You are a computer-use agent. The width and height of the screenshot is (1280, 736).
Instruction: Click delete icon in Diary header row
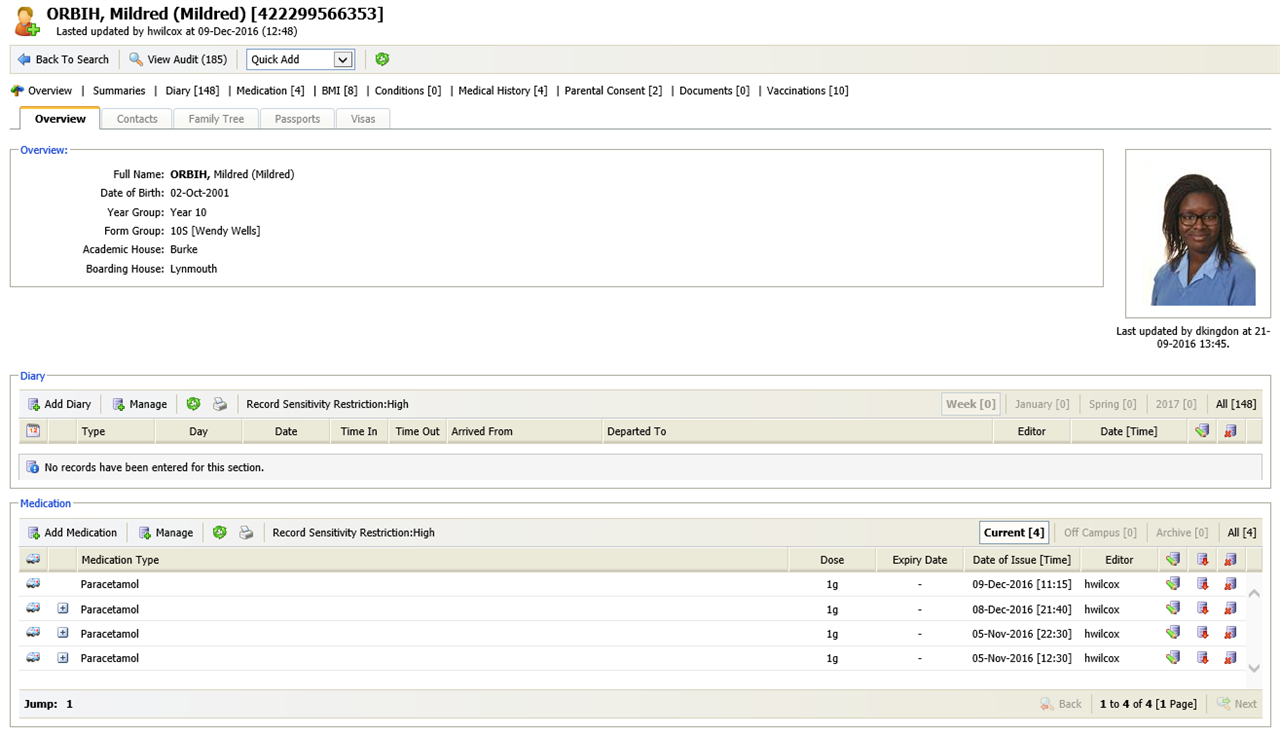click(x=1230, y=431)
